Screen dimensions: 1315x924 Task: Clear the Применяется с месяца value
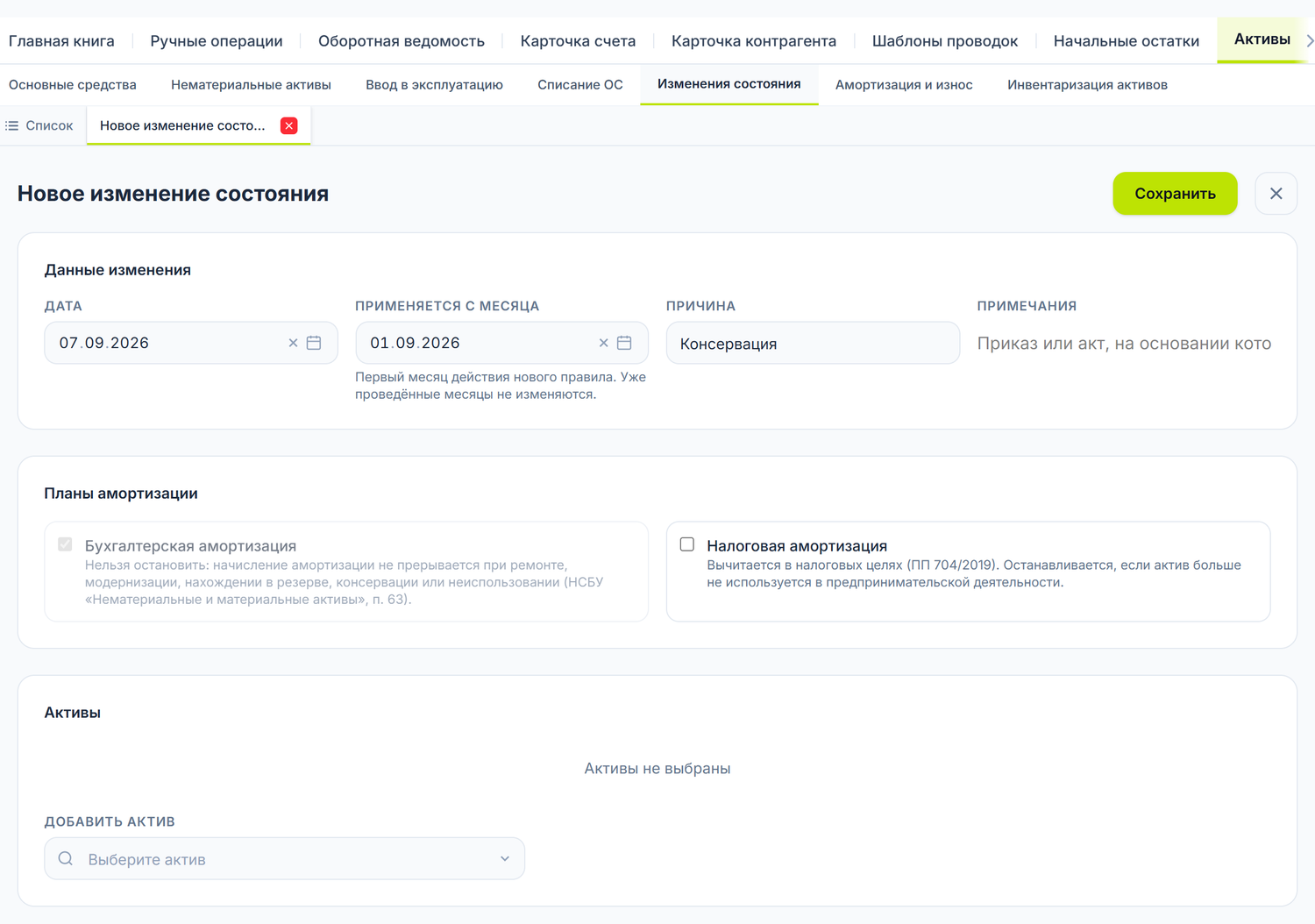pyautogui.click(x=603, y=343)
